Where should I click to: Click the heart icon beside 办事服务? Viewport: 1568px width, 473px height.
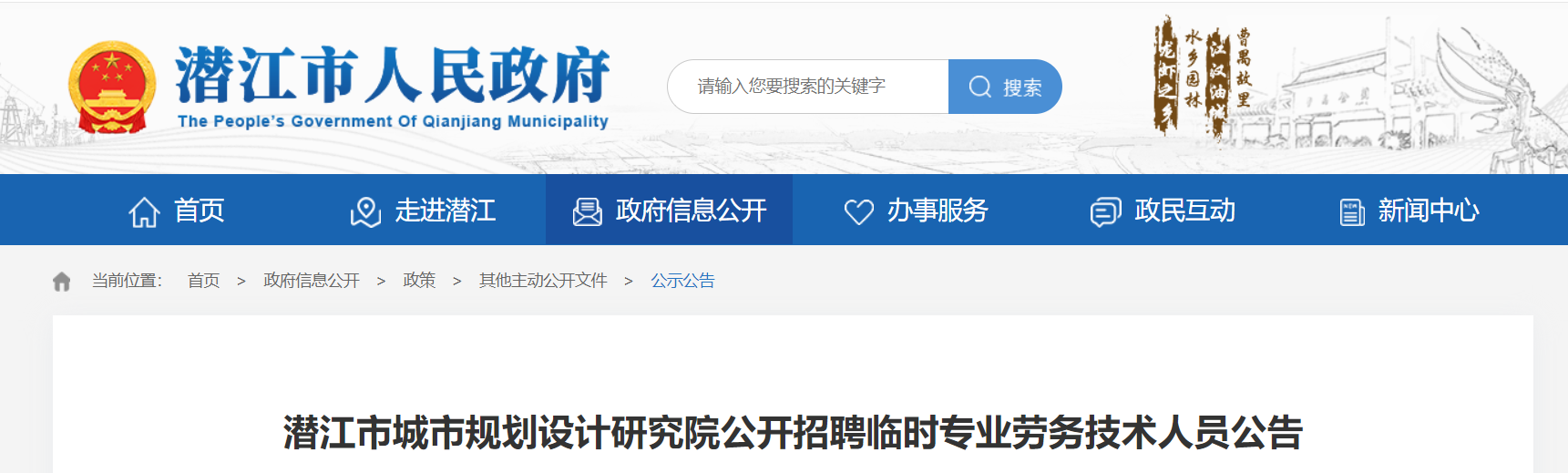[x=858, y=212]
